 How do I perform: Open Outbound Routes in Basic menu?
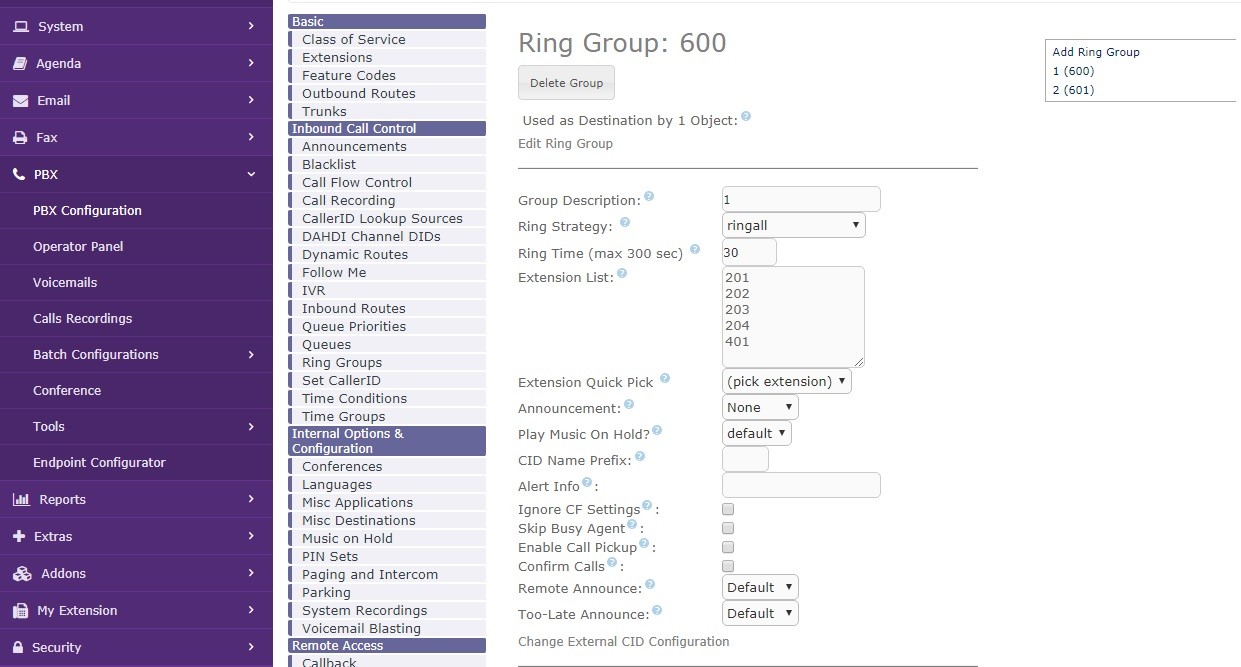click(359, 93)
